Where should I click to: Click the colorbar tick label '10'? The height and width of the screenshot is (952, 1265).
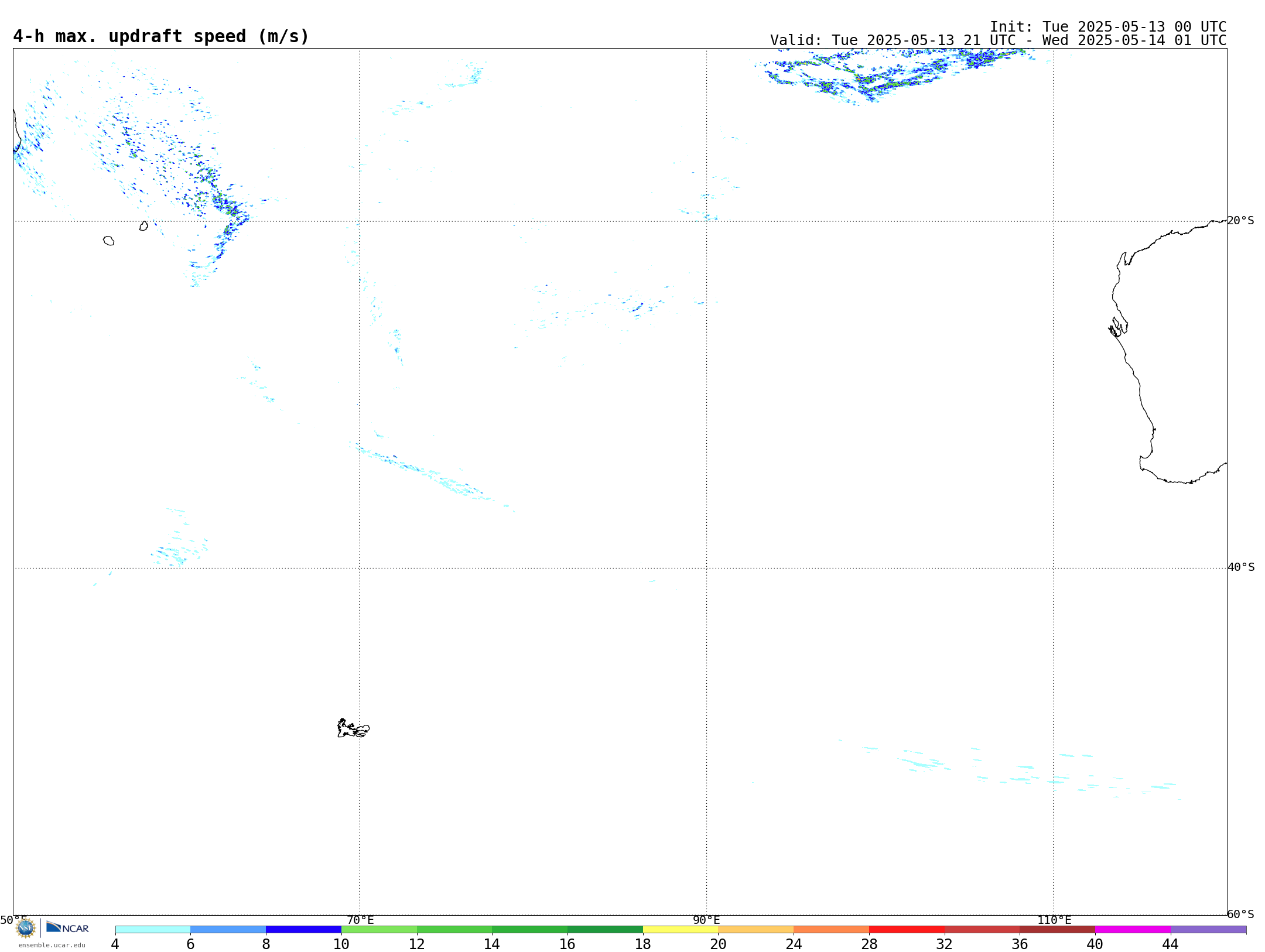click(x=341, y=944)
